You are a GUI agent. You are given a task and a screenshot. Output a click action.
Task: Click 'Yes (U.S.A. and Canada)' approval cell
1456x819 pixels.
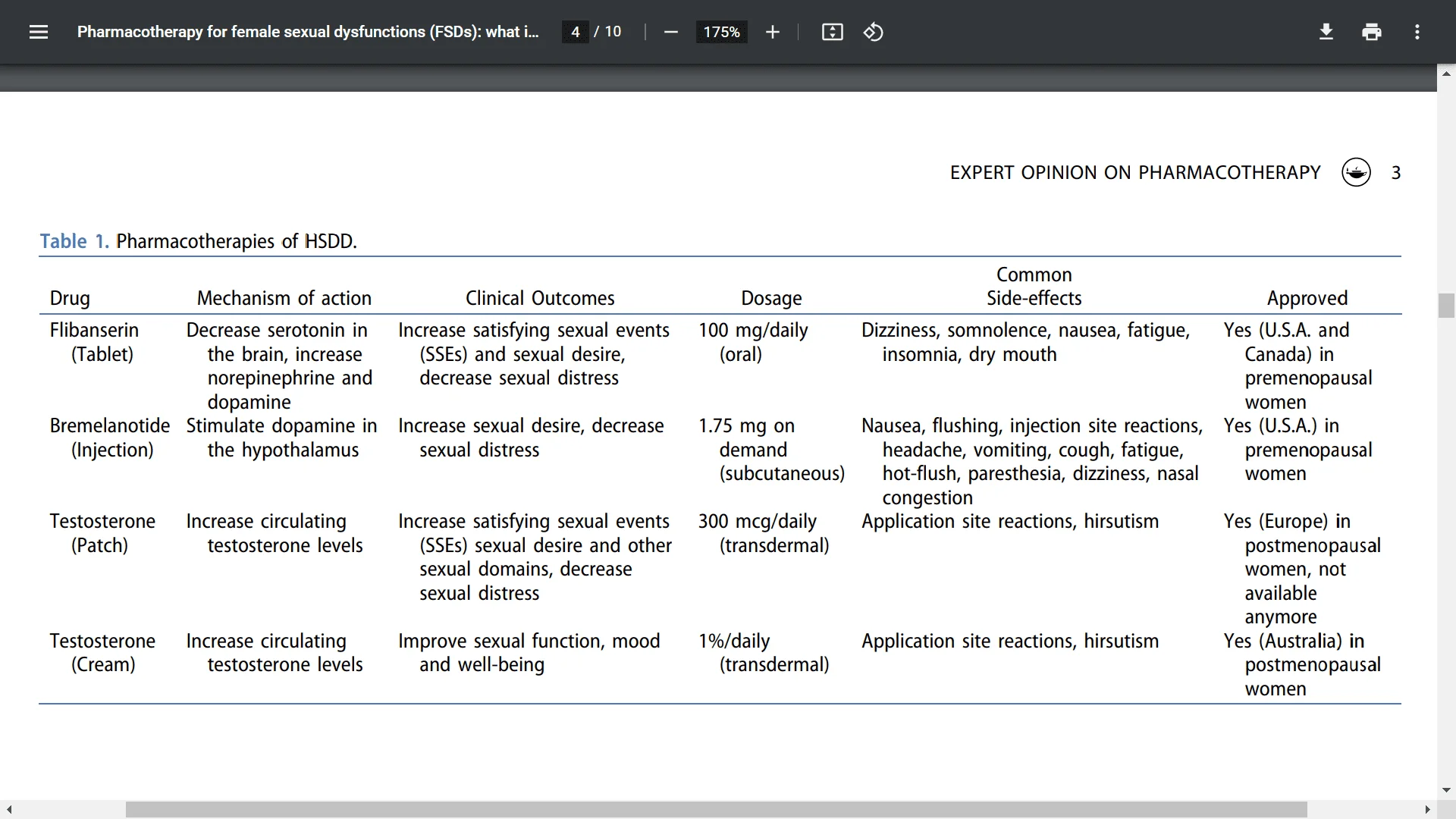(1298, 366)
